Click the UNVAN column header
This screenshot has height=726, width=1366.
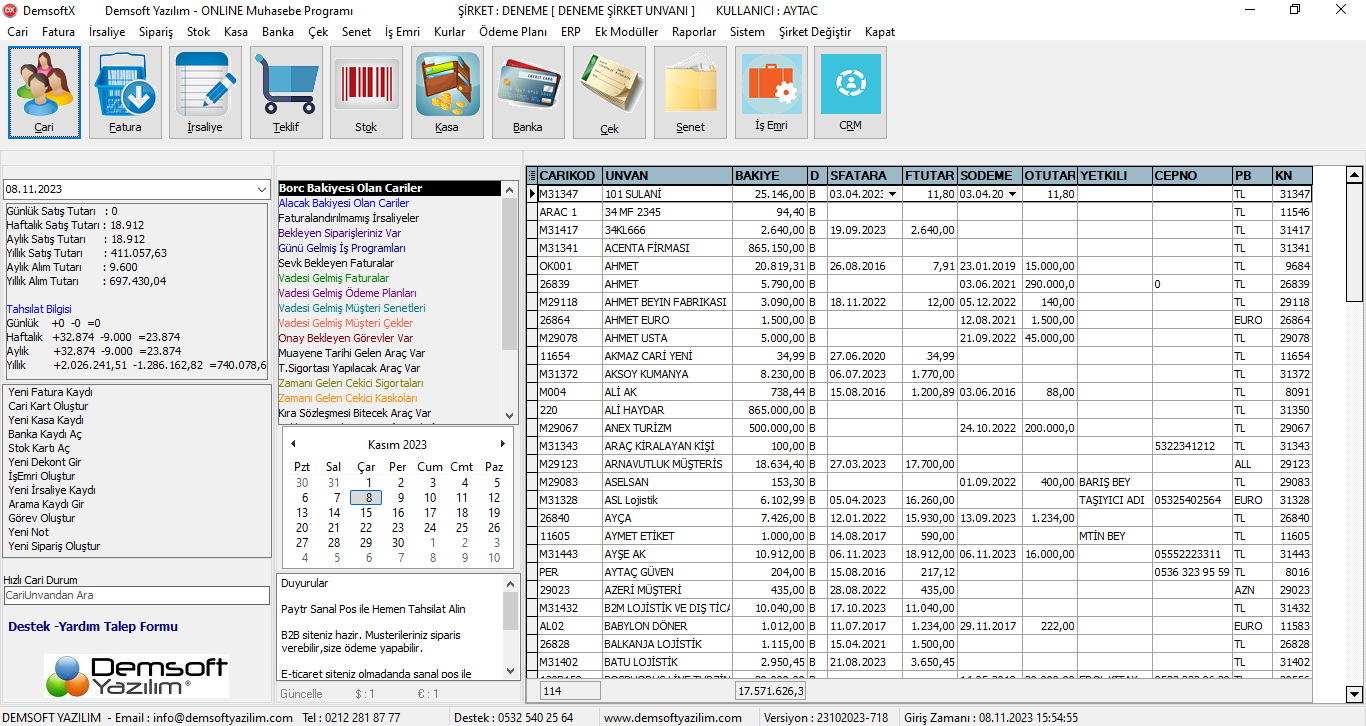(667, 176)
